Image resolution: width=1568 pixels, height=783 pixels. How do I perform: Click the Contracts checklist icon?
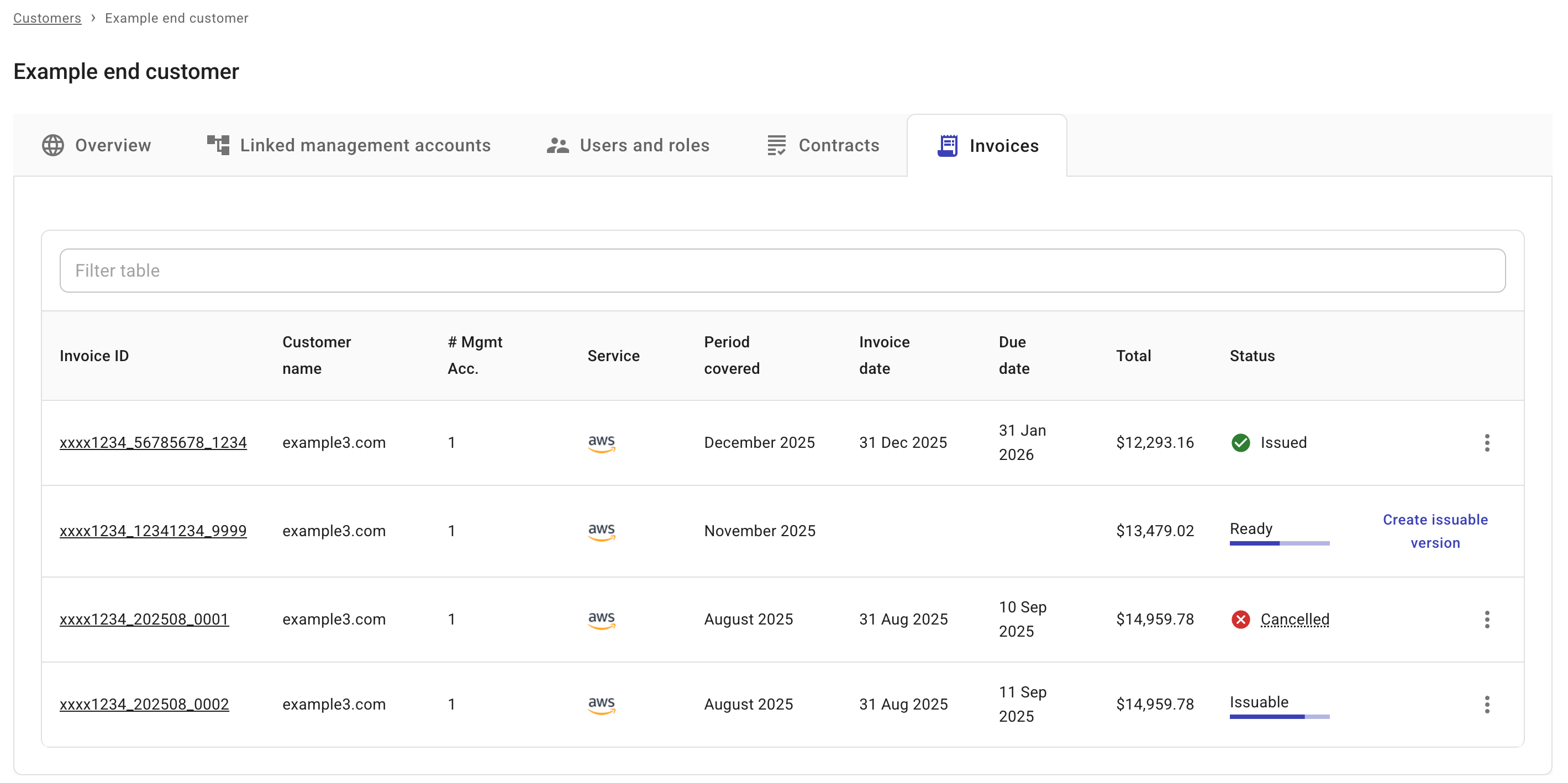777,145
